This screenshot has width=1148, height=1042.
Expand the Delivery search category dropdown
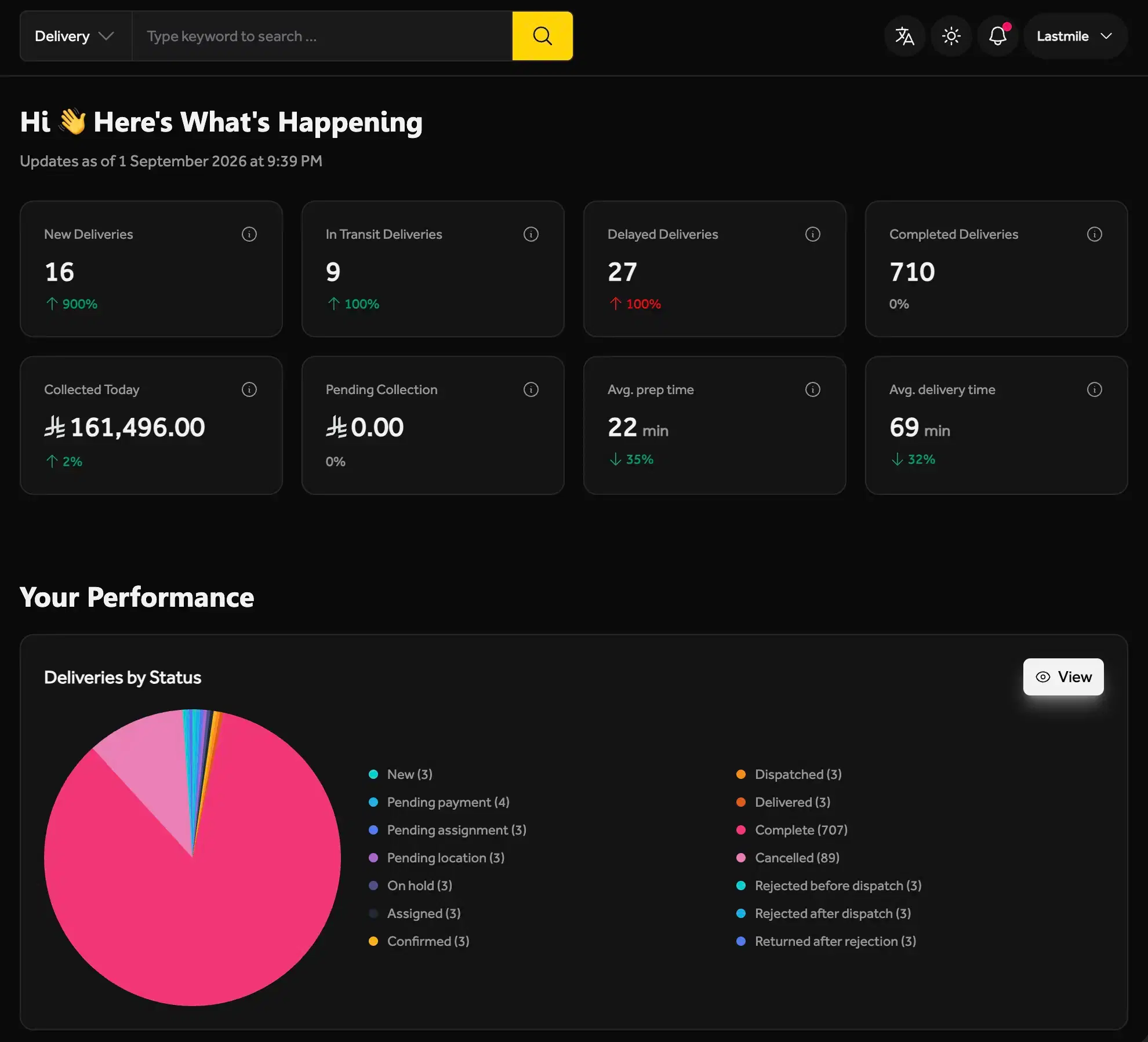75,36
